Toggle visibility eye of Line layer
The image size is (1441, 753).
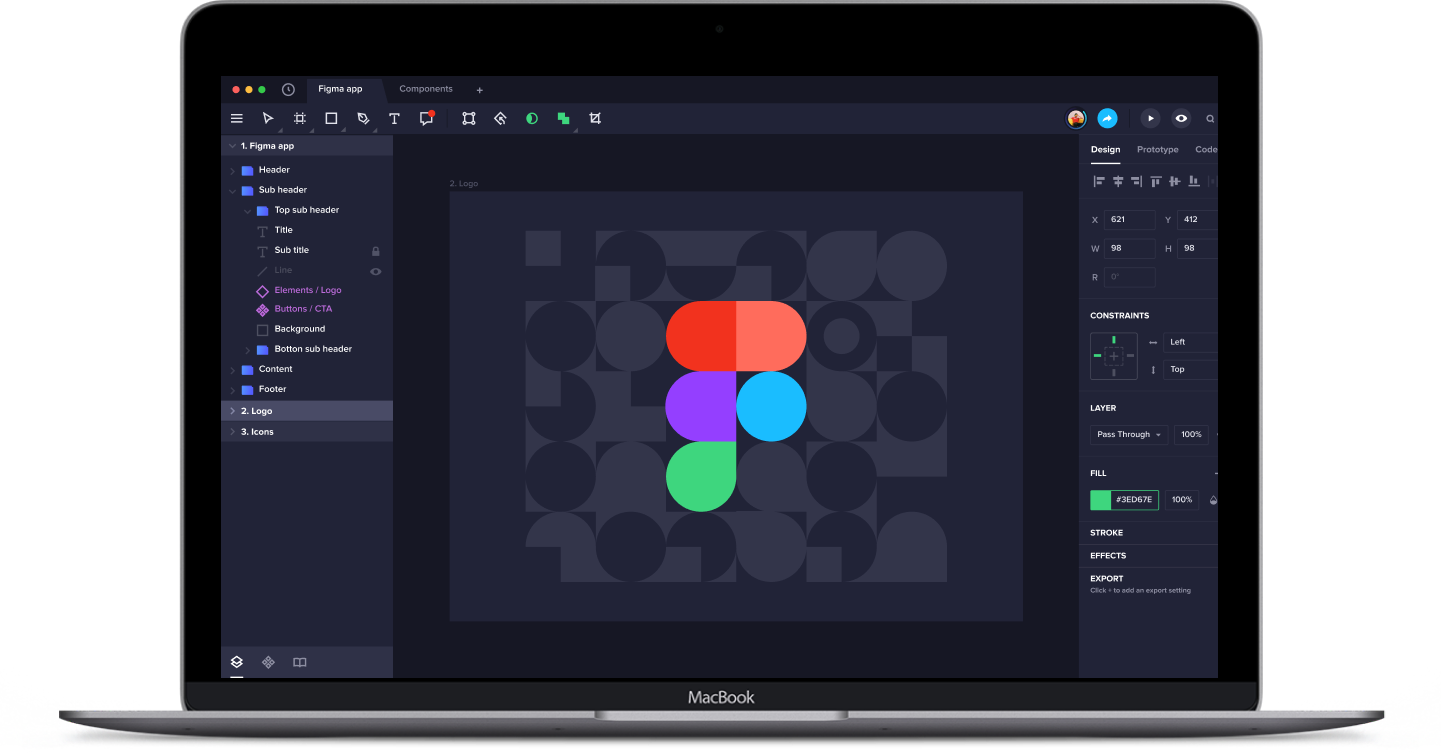point(376,271)
